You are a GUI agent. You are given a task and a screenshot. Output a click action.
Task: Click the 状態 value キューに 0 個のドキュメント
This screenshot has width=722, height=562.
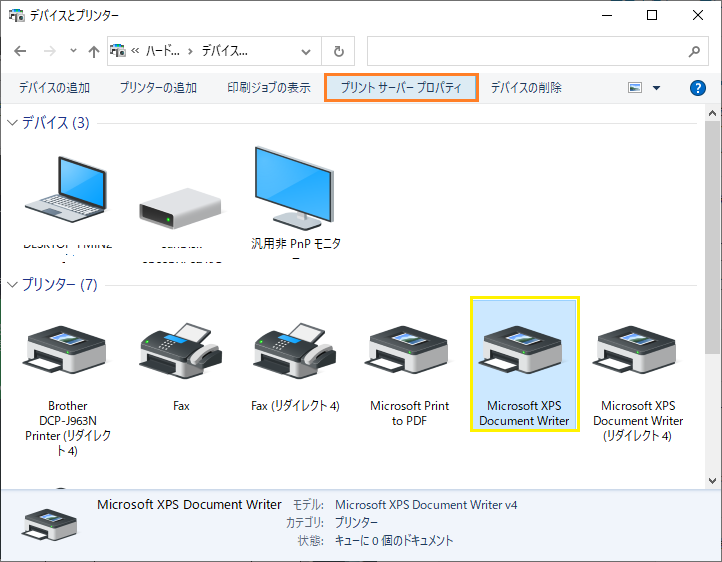(394, 540)
